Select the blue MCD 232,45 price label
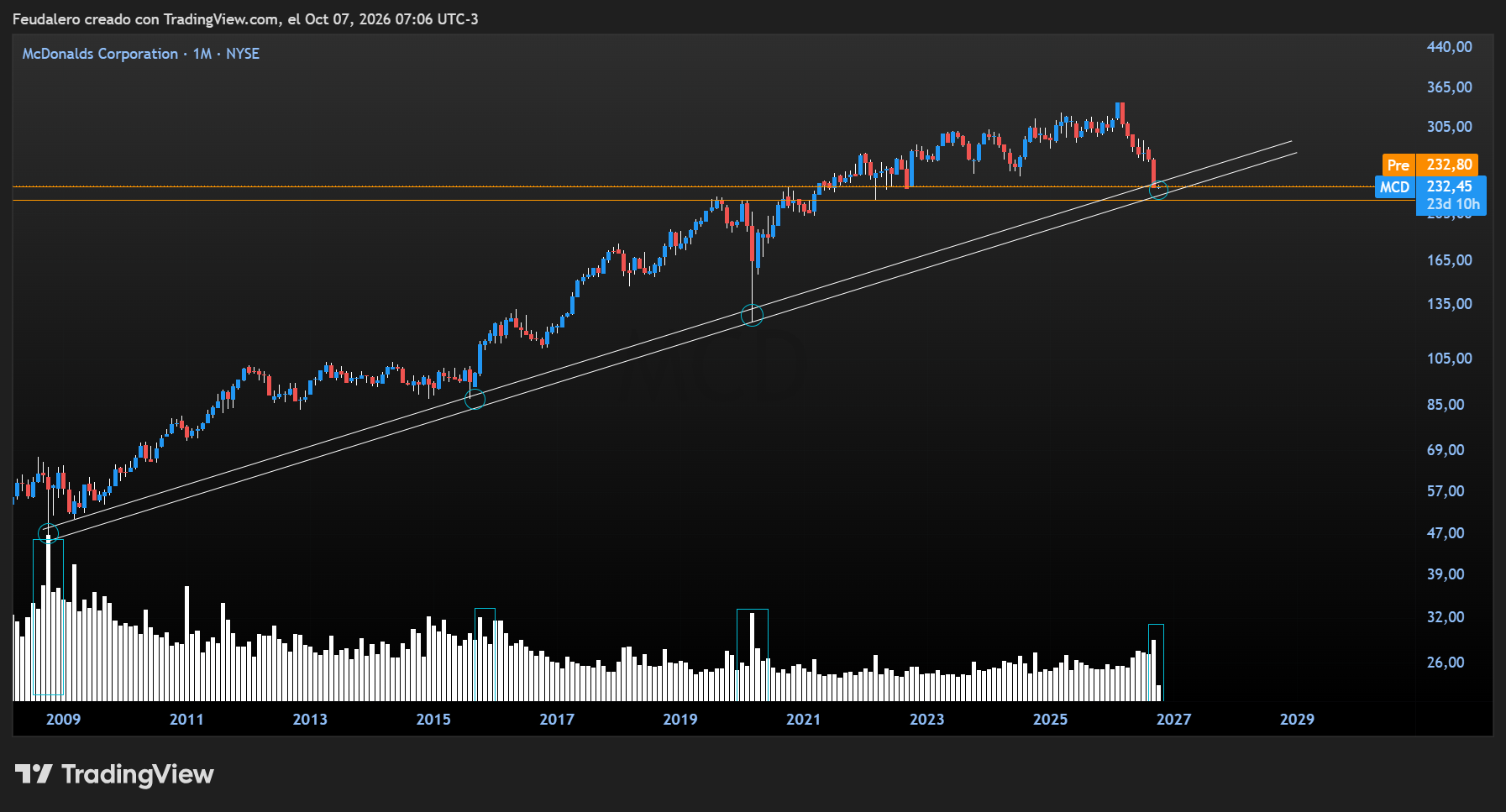 click(x=1430, y=186)
